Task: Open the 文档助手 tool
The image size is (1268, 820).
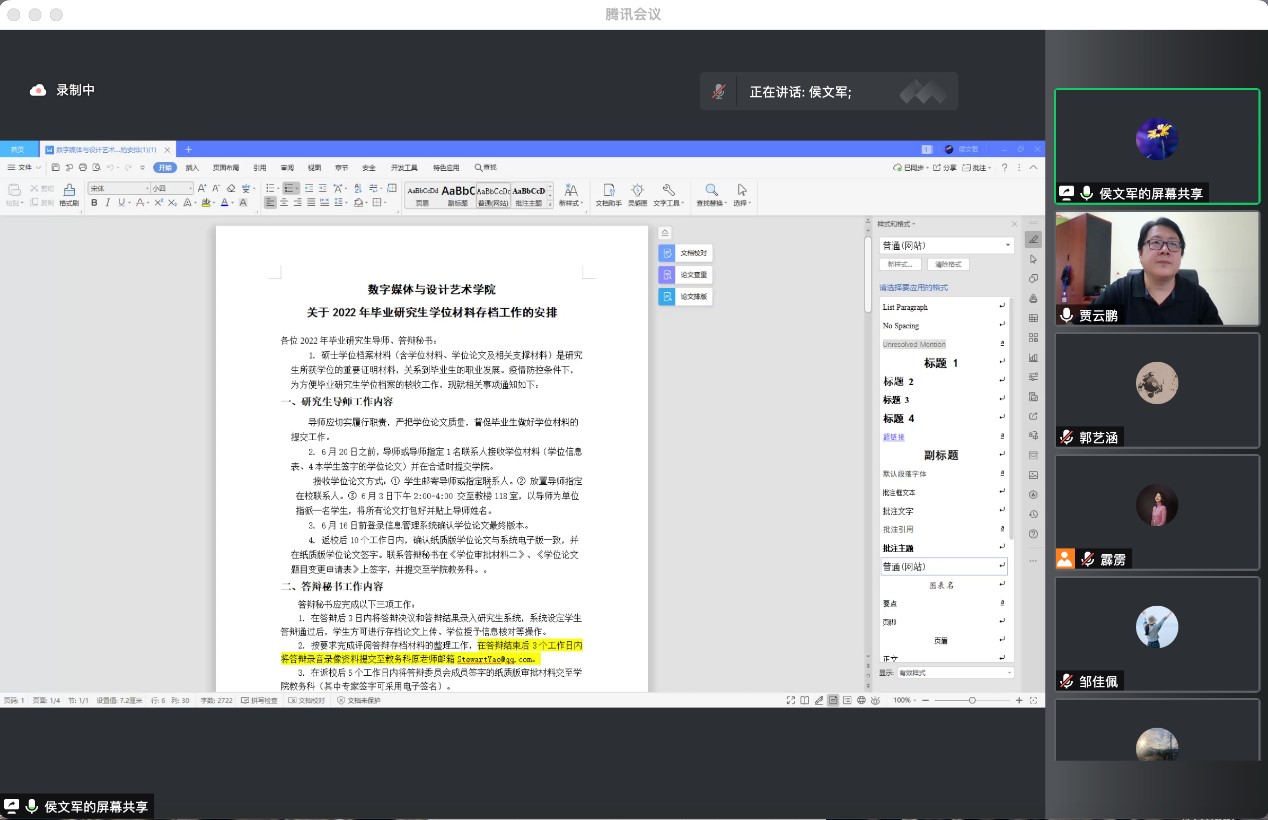Action: pyautogui.click(x=609, y=194)
